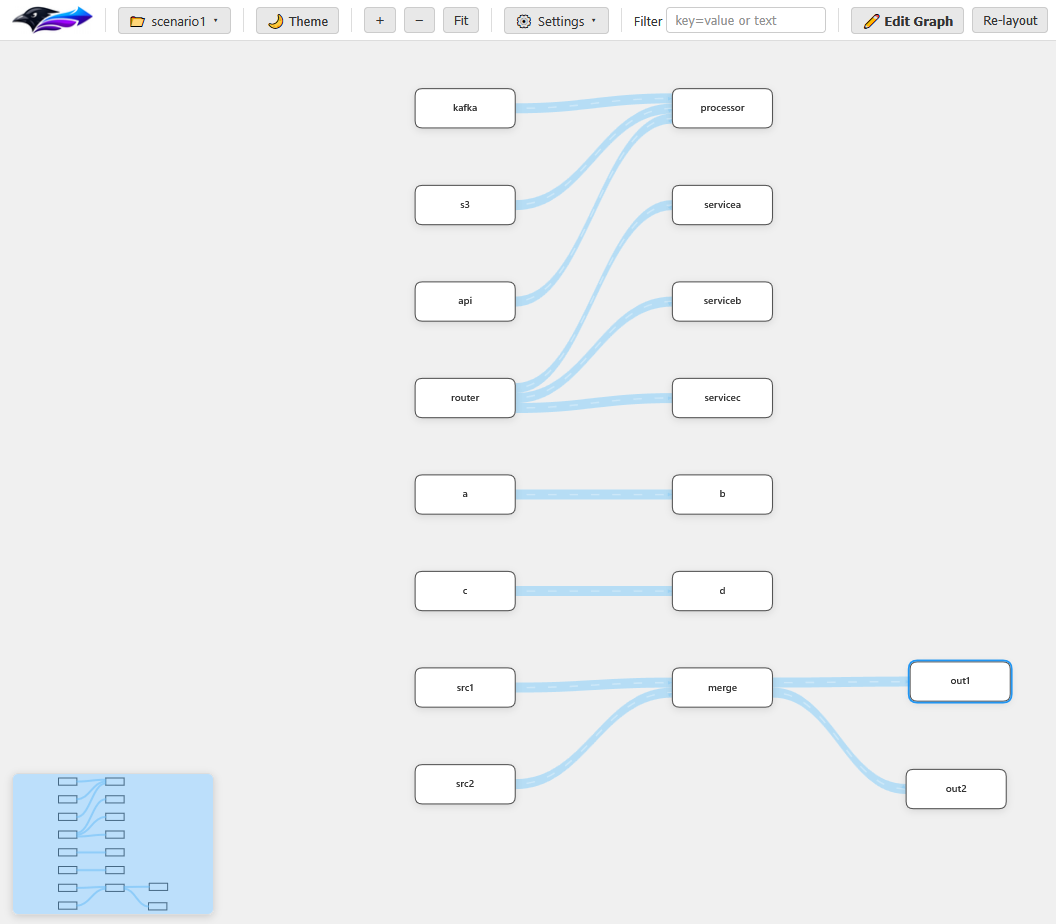Trigger Re-layout of the graph
Viewport: 1056px width, 924px height.
click(1009, 20)
